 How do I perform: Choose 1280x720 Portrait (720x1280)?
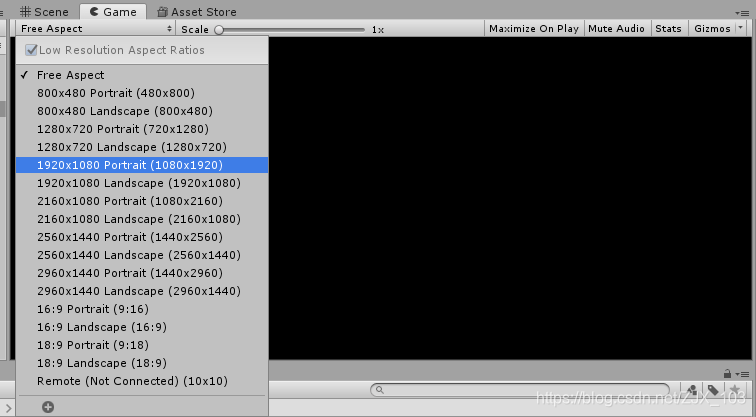tap(142, 129)
